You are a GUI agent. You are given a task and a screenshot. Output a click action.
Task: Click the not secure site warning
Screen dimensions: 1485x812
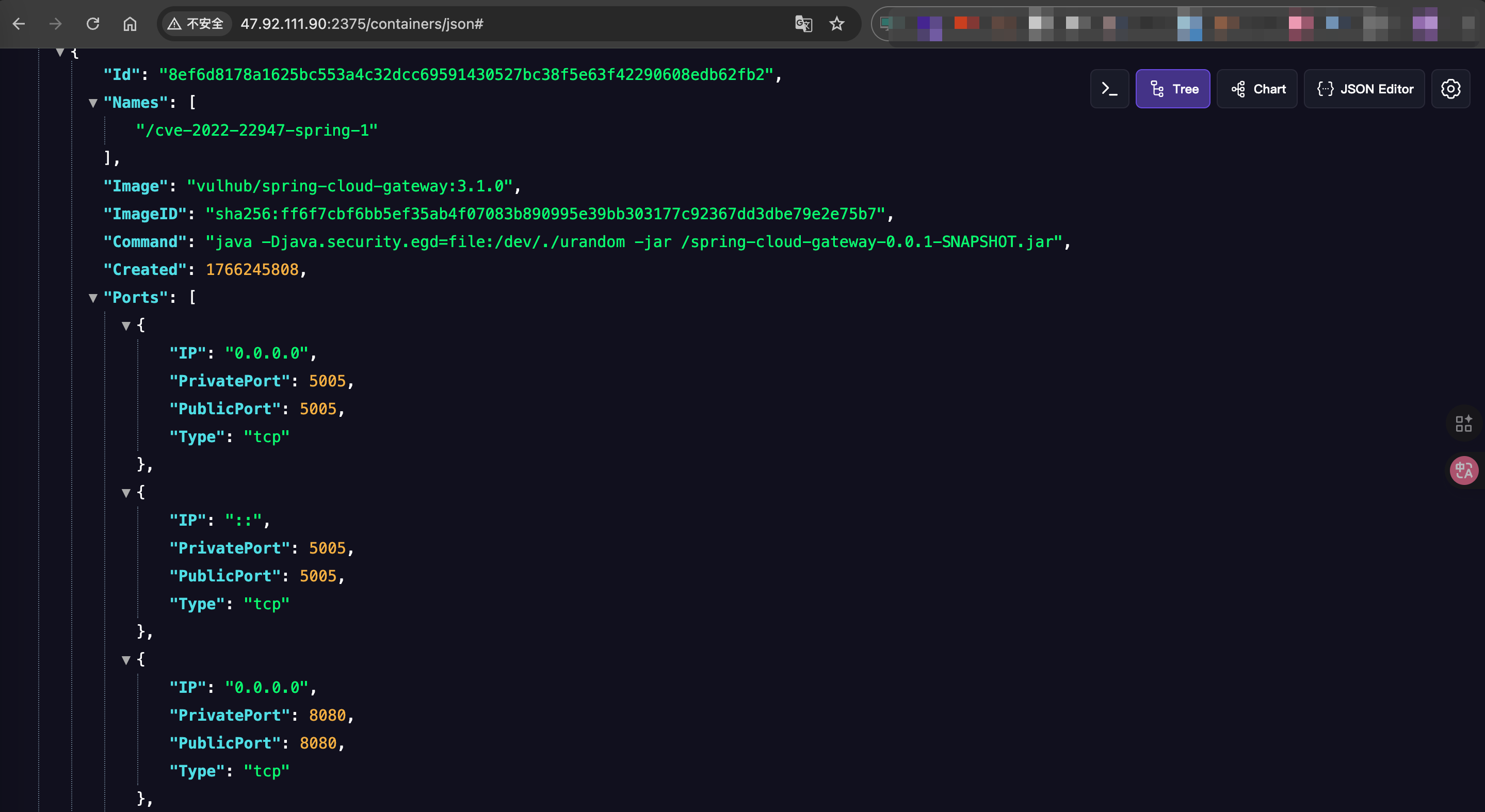tap(196, 24)
